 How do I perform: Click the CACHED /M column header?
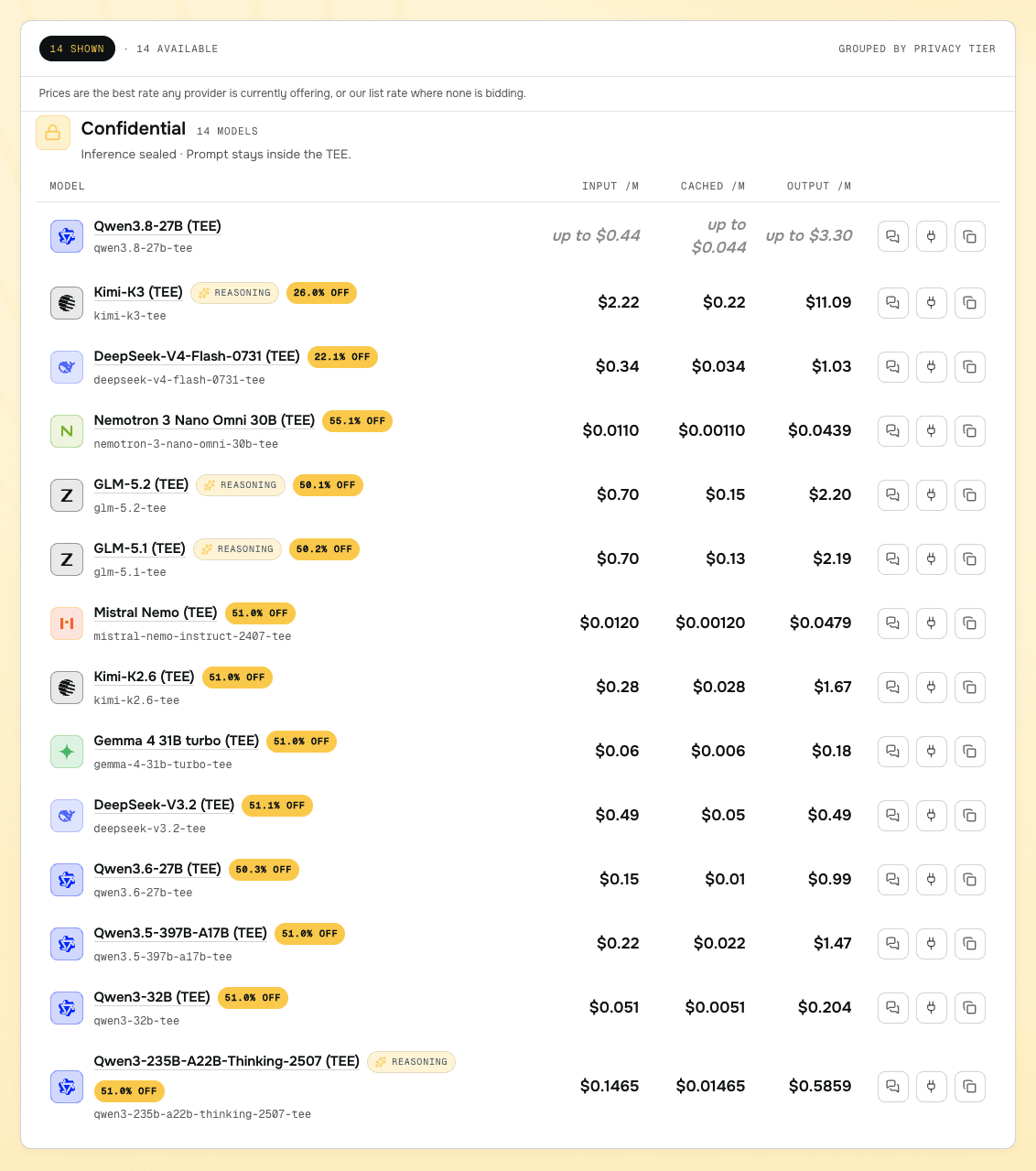coord(713,186)
